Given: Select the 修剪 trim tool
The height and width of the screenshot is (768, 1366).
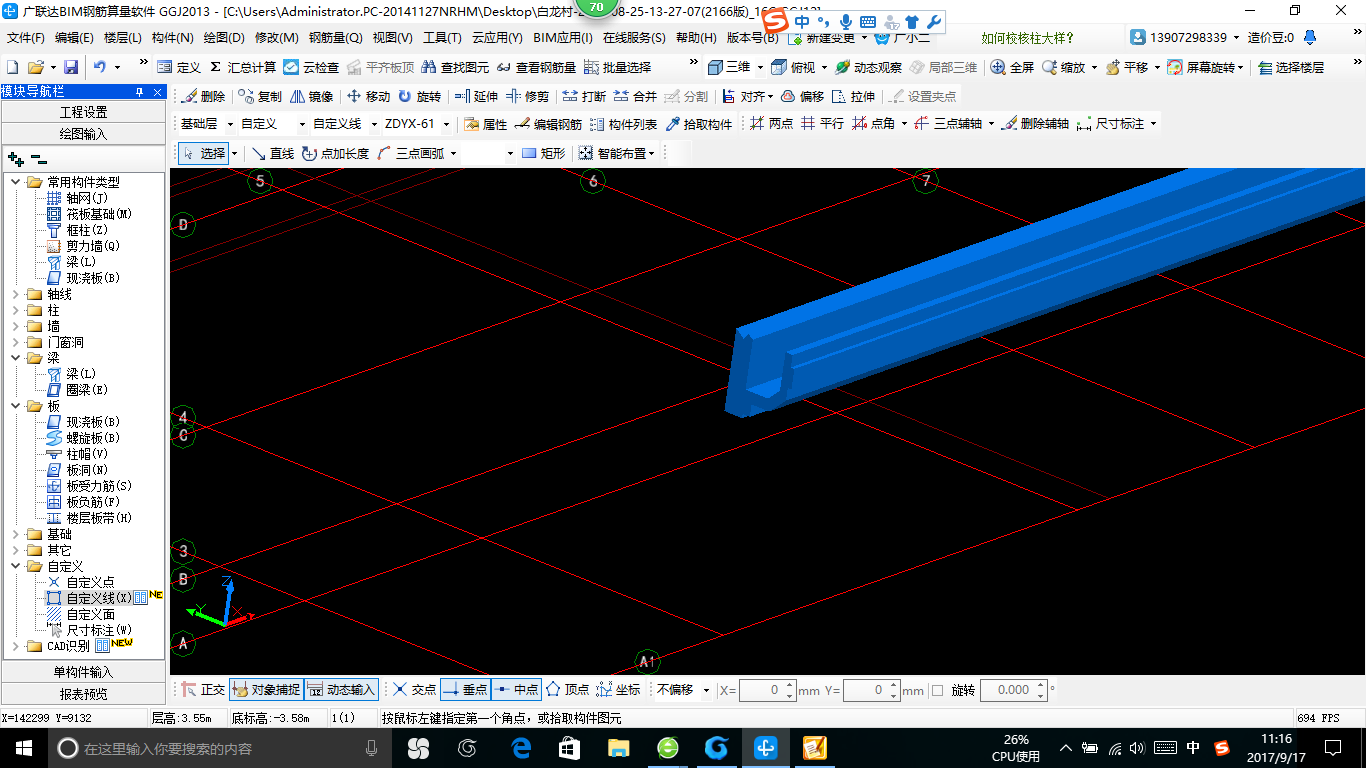Looking at the screenshot, I should 527,96.
